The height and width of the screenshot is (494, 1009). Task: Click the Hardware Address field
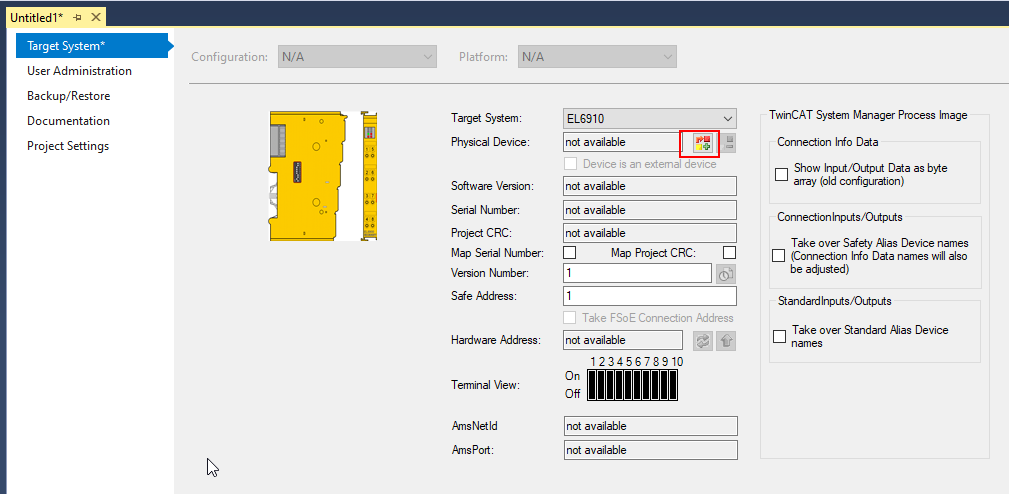[x=623, y=340]
